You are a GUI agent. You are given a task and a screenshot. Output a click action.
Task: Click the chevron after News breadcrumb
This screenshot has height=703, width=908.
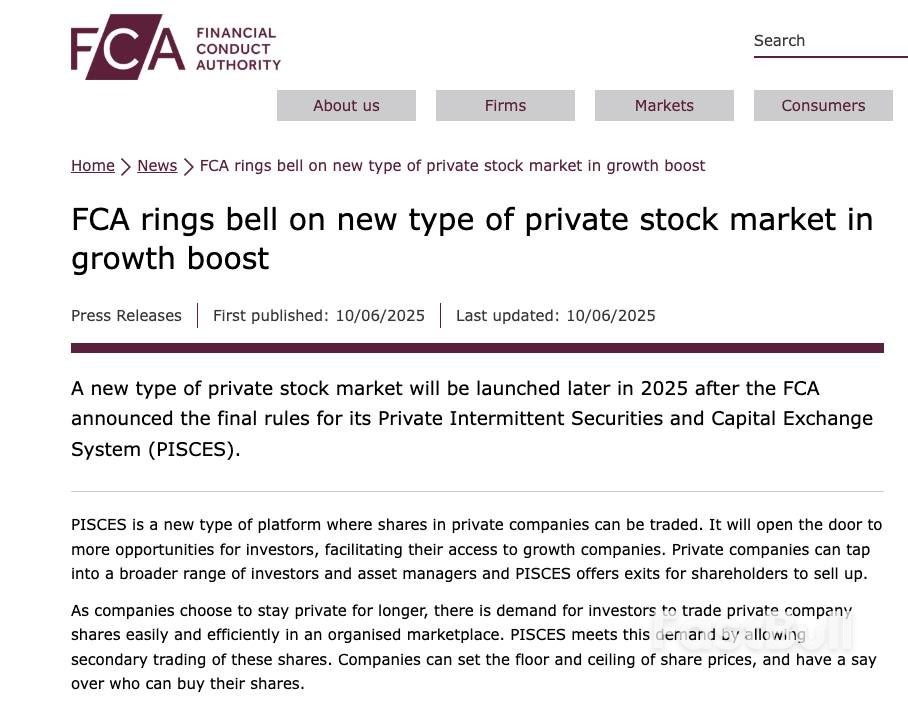click(x=188, y=166)
